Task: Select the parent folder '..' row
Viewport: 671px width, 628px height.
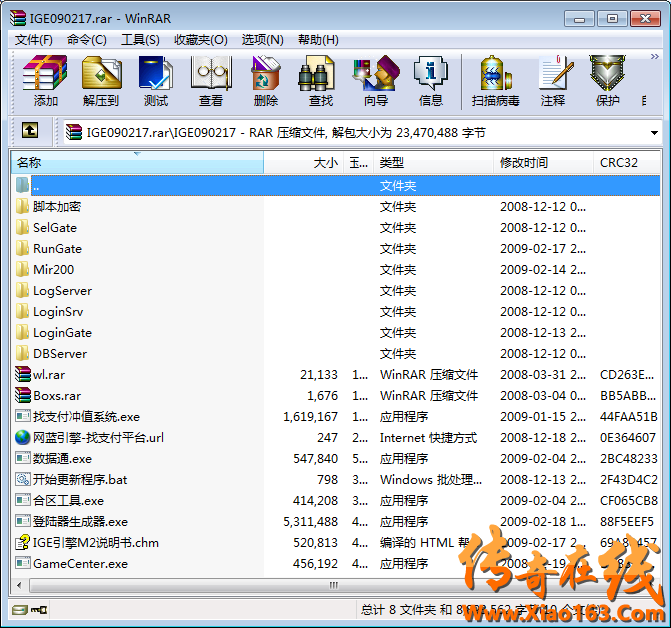Action: point(336,186)
